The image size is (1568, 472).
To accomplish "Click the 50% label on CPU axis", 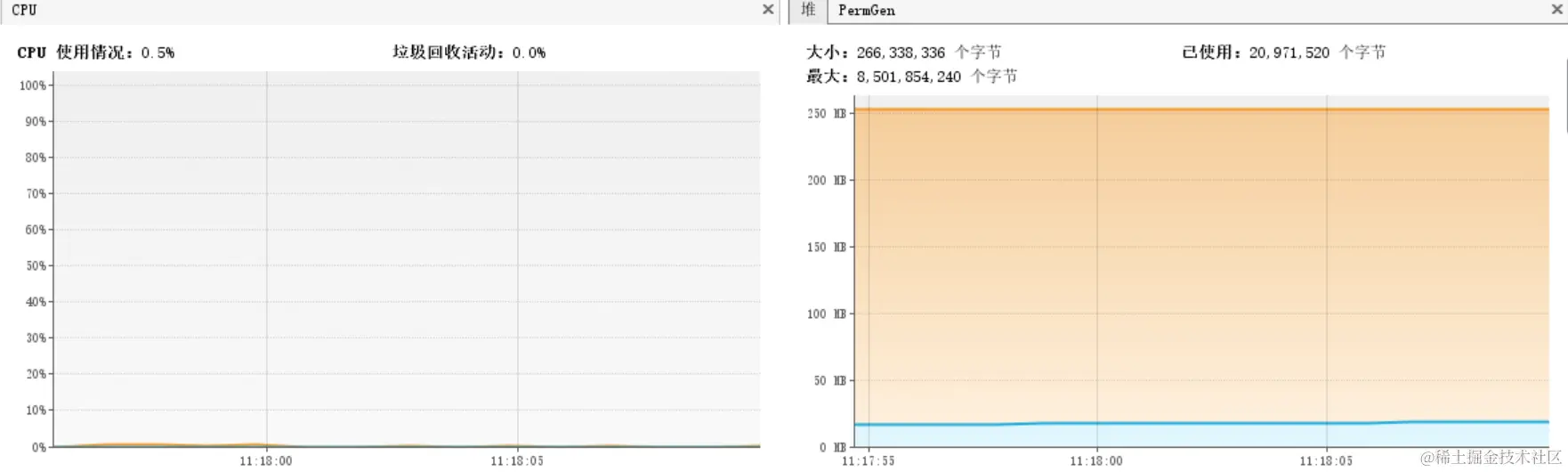I will (x=36, y=265).
